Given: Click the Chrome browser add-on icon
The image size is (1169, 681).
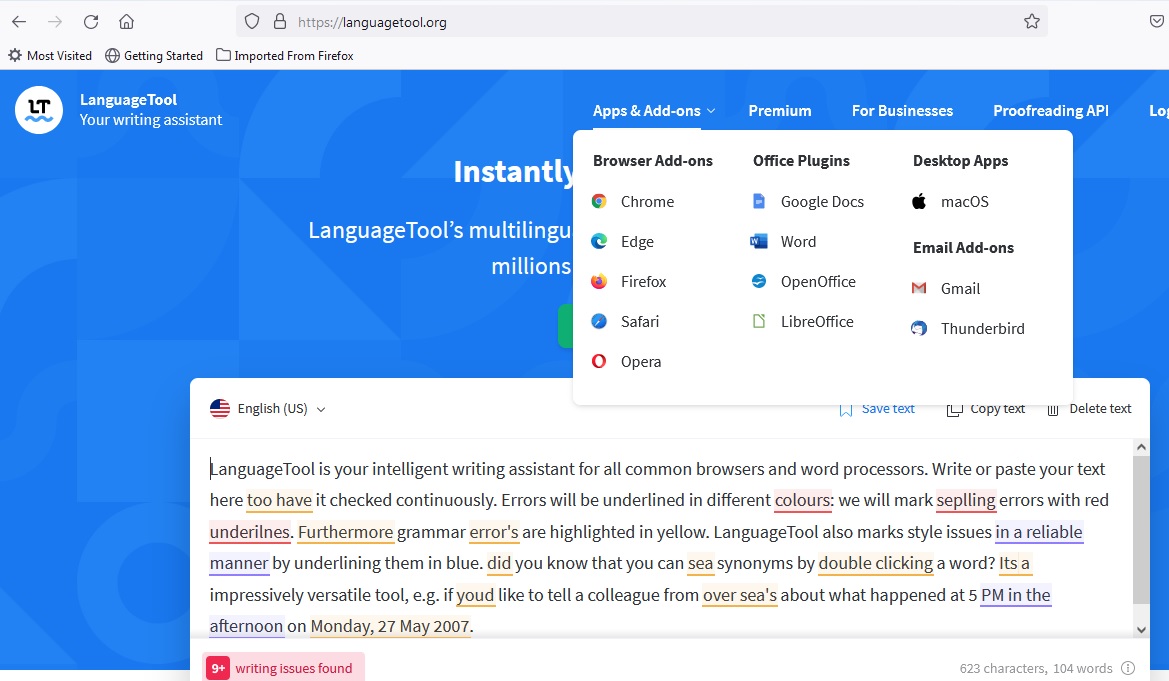Looking at the screenshot, I should pyautogui.click(x=599, y=201).
